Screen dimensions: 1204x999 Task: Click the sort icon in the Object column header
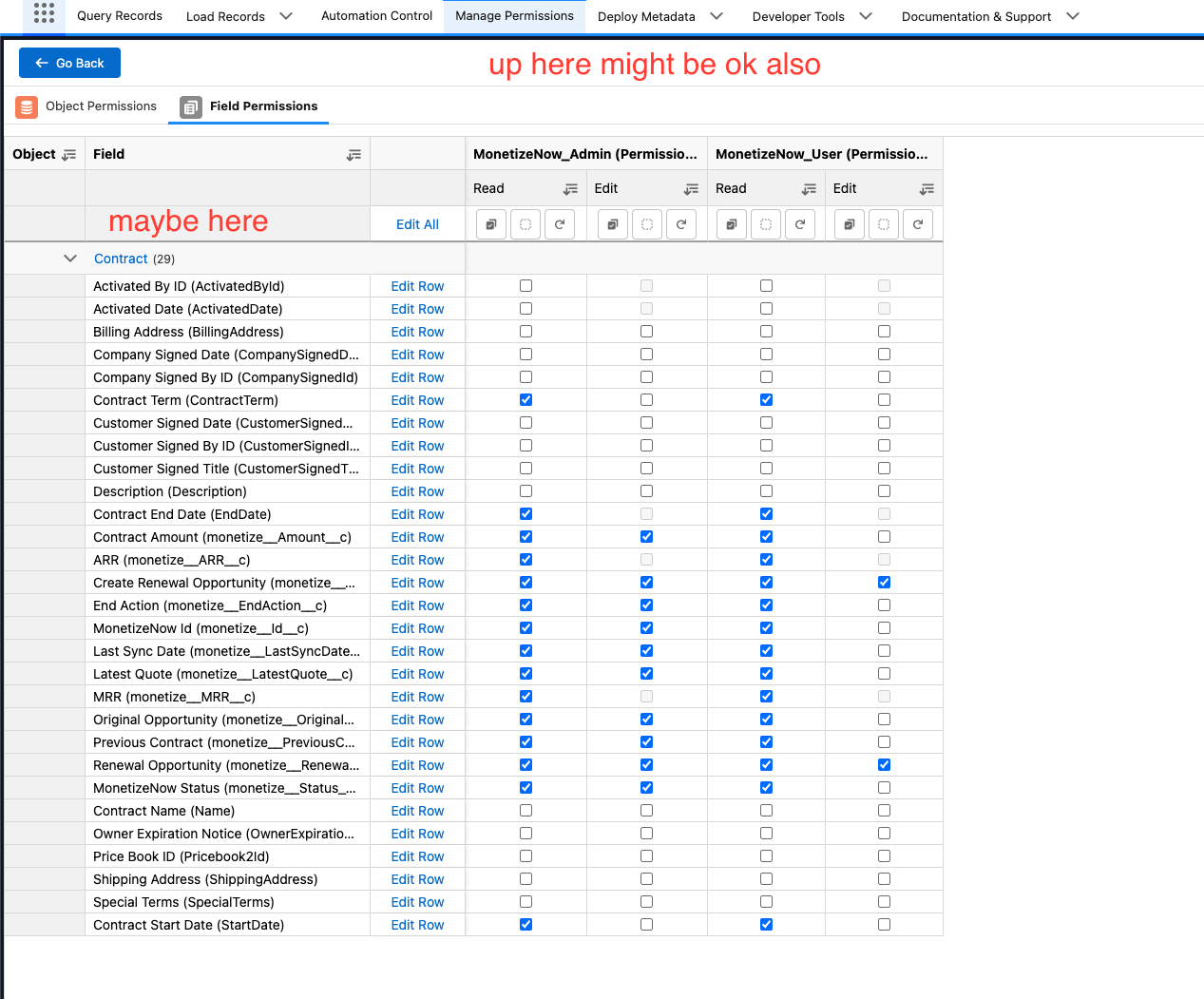pos(70,154)
